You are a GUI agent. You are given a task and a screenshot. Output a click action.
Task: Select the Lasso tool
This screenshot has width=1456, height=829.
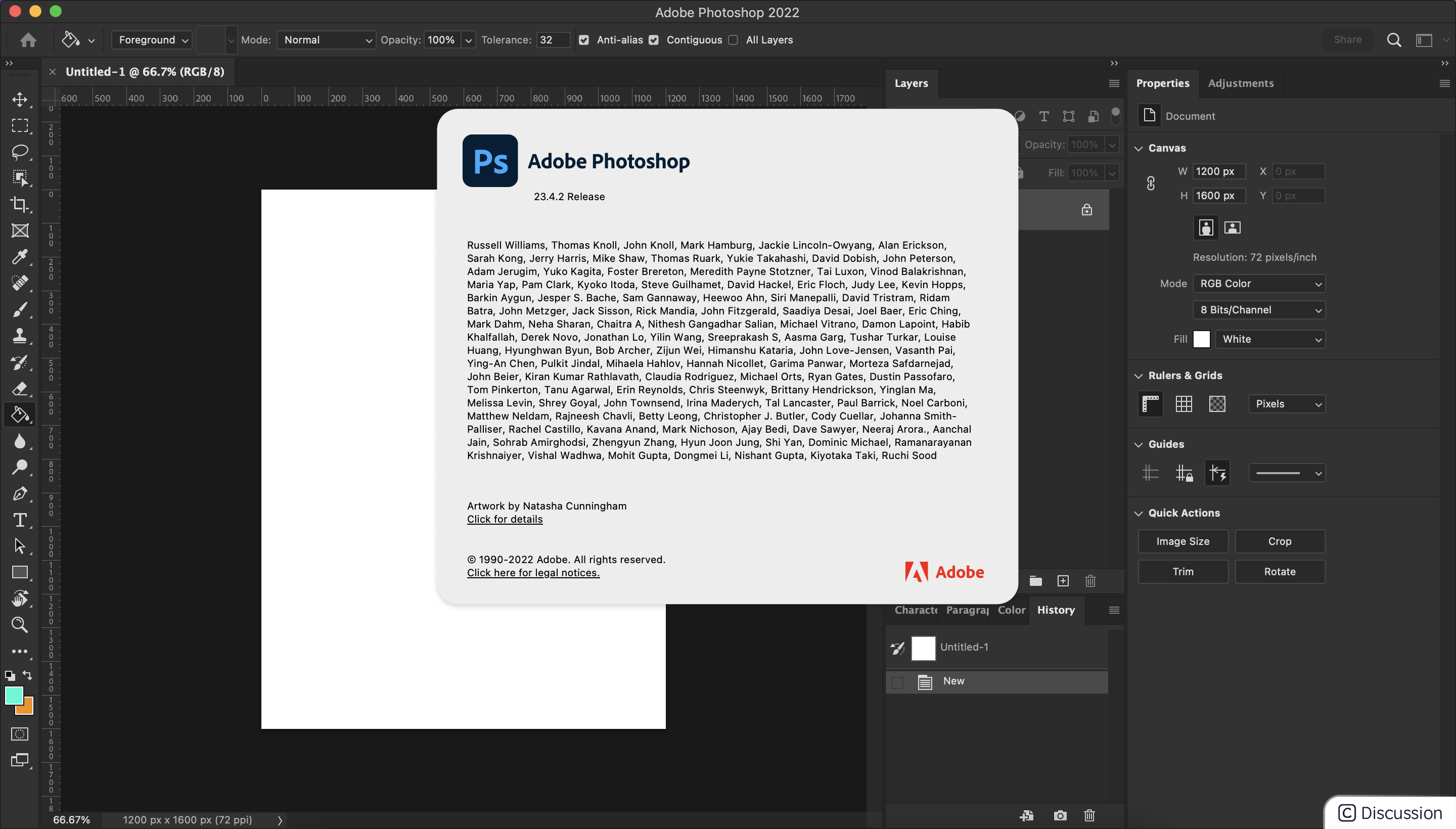(x=20, y=152)
